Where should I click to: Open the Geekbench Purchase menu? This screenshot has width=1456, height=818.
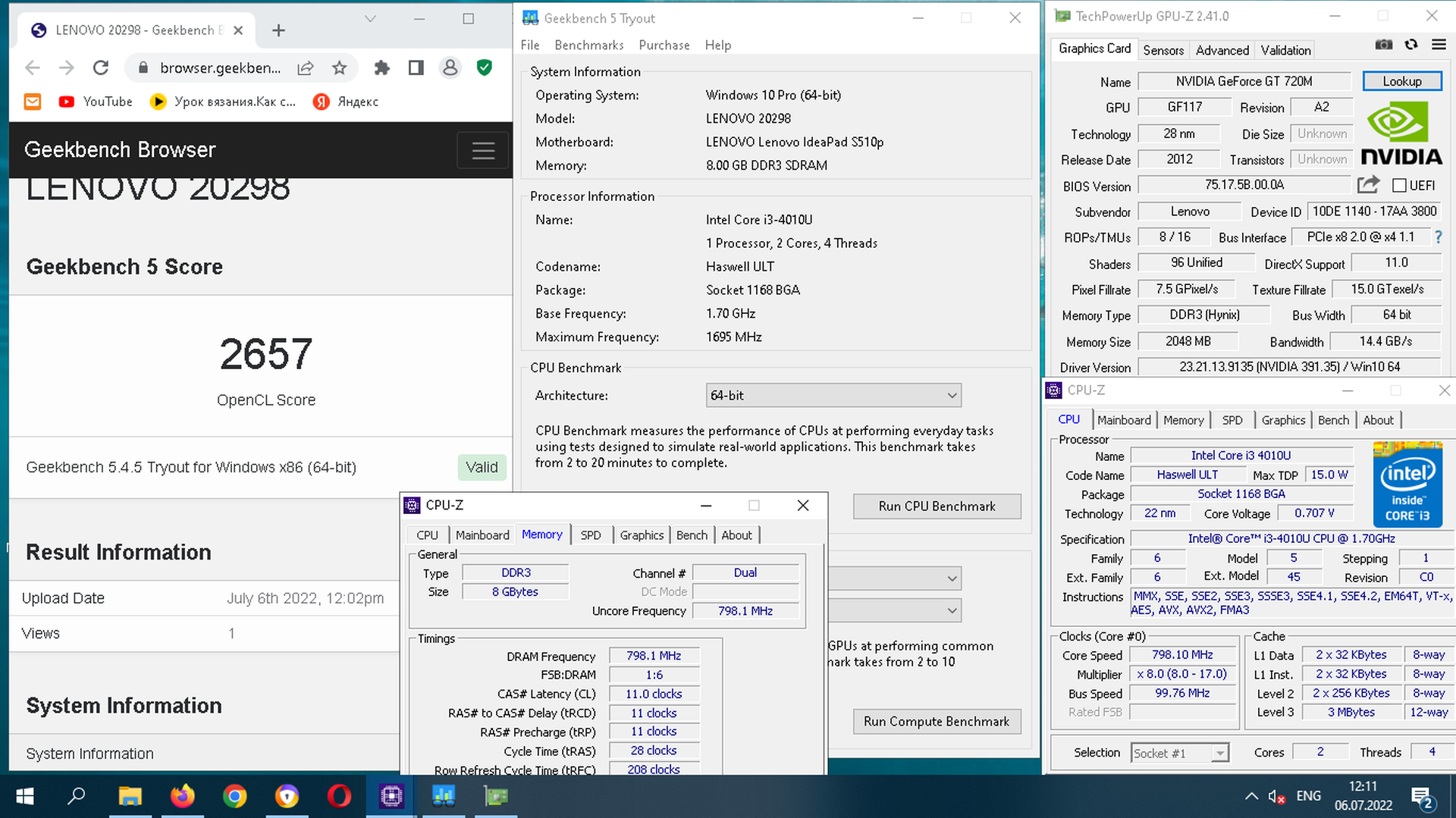click(664, 45)
